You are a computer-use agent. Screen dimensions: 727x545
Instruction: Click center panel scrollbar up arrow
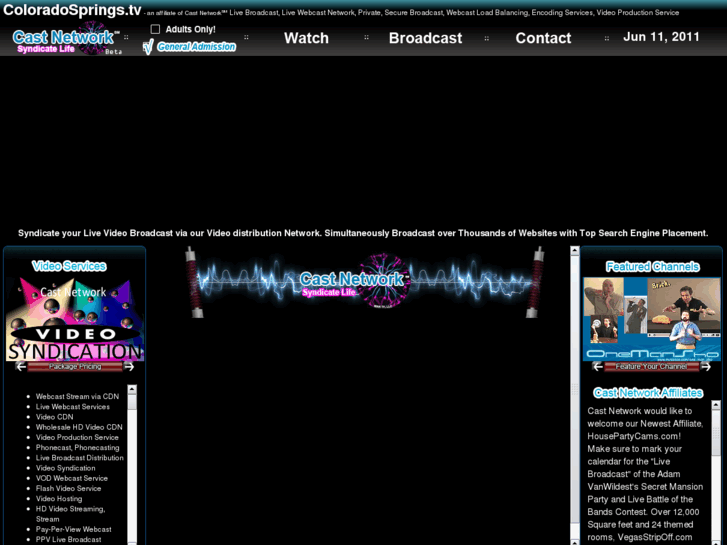point(575,251)
